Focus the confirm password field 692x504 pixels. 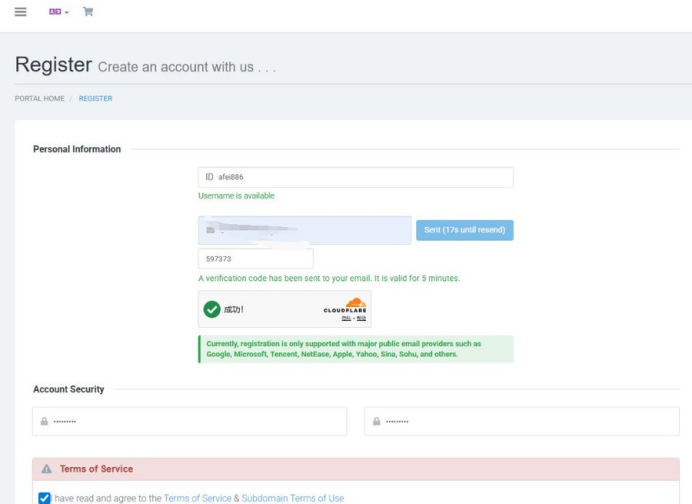tap(522, 421)
